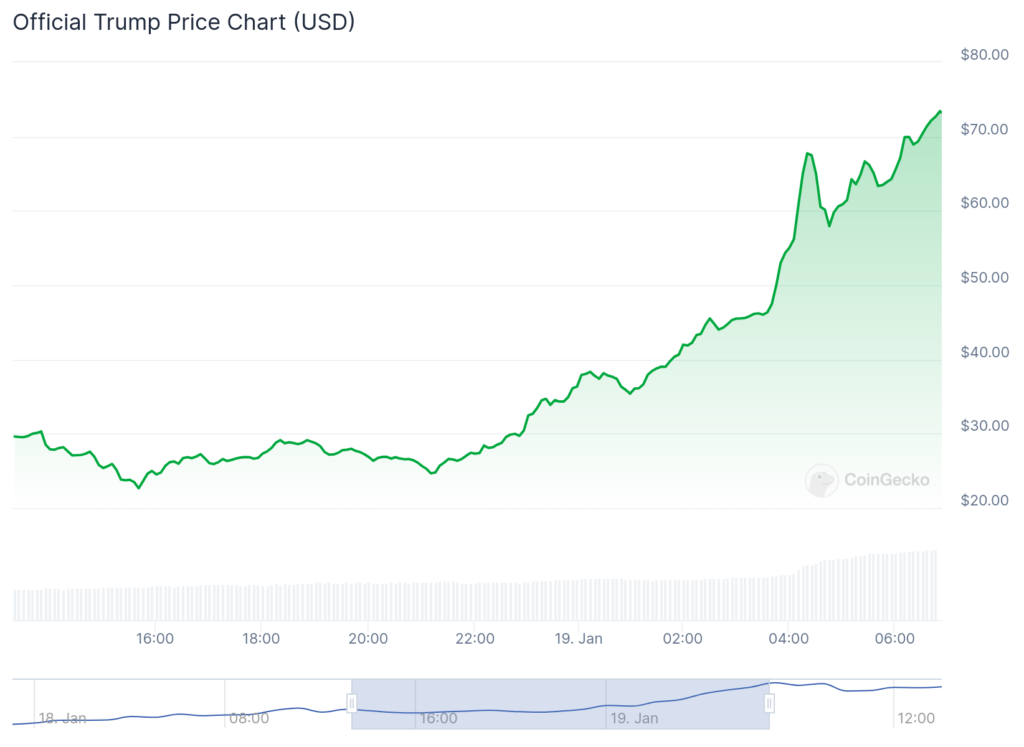The height and width of the screenshot is (747, 1024).
Task: Click the $20.00 y-axis label
Action: coord(984,500)
